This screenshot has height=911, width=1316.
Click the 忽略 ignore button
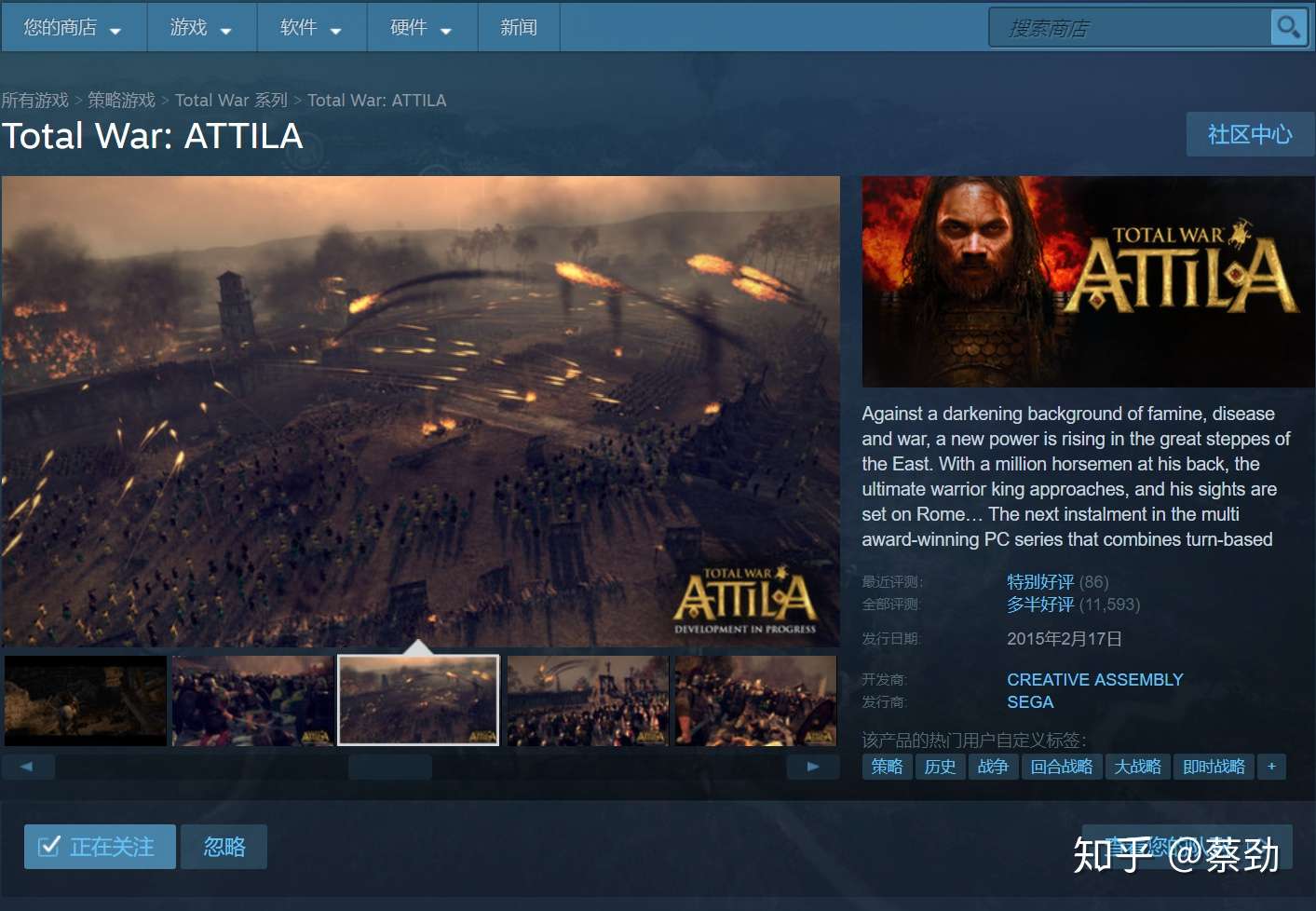pyautogui.click(x=224, y=847)
